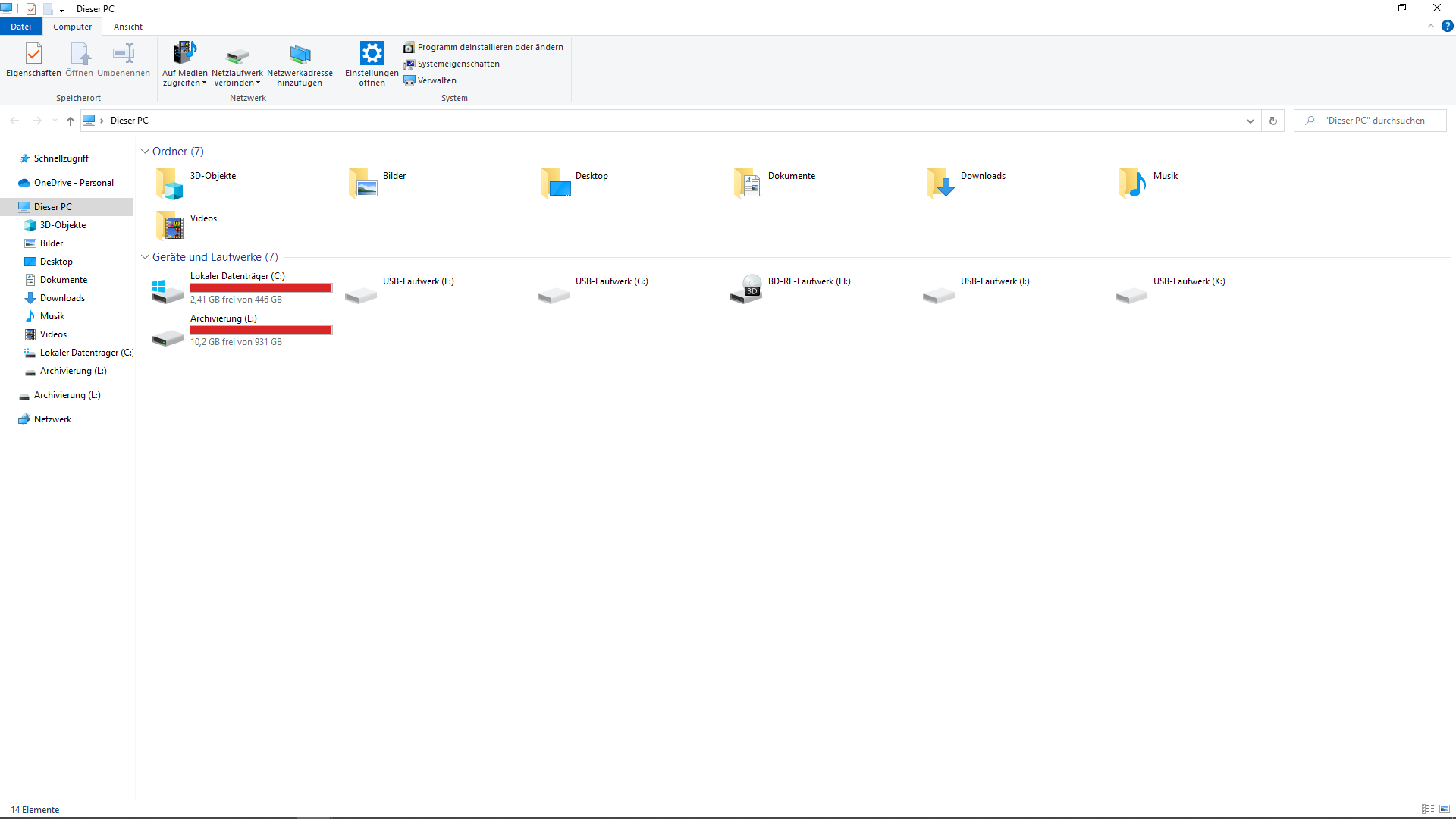This screenshot has width=1456, height=819.
Task: Click Netzwerkadresse hinzufügen icon
Action: tap(300, 55)
